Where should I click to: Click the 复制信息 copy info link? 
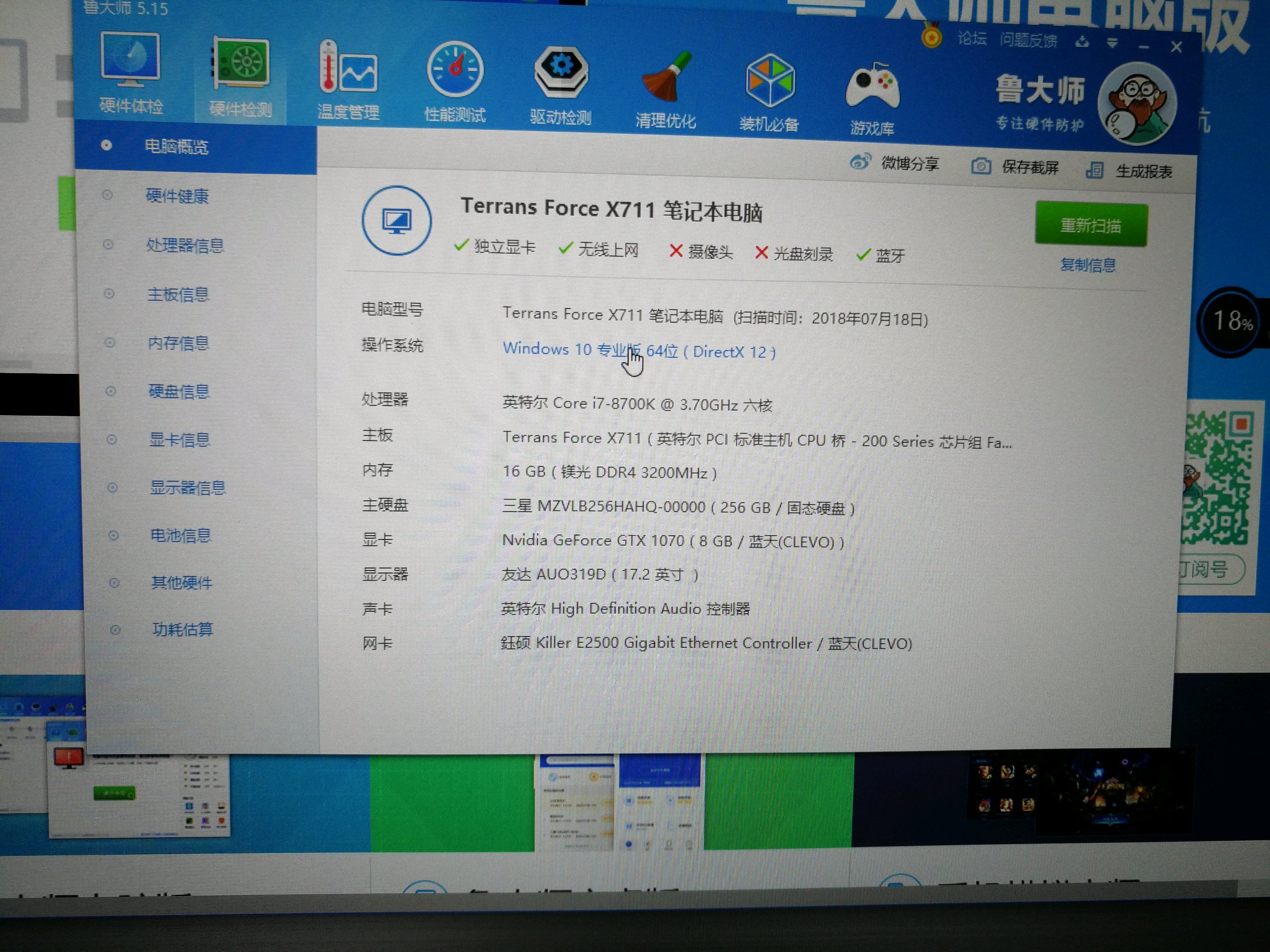coord(1088,265)
